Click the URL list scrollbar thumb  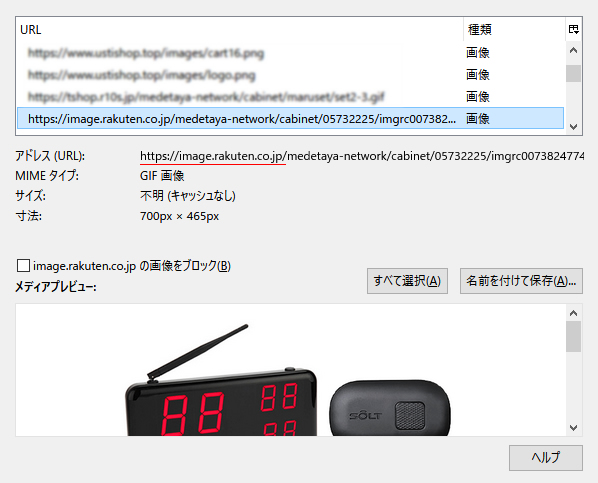click(573, 73)
